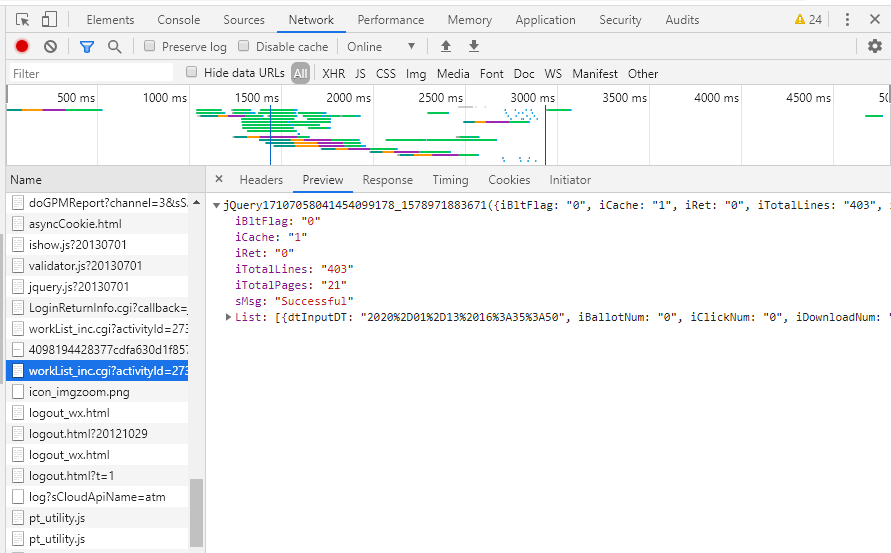
Task: Select the validator.js?20130701 request
Action: tap(97, 266)
